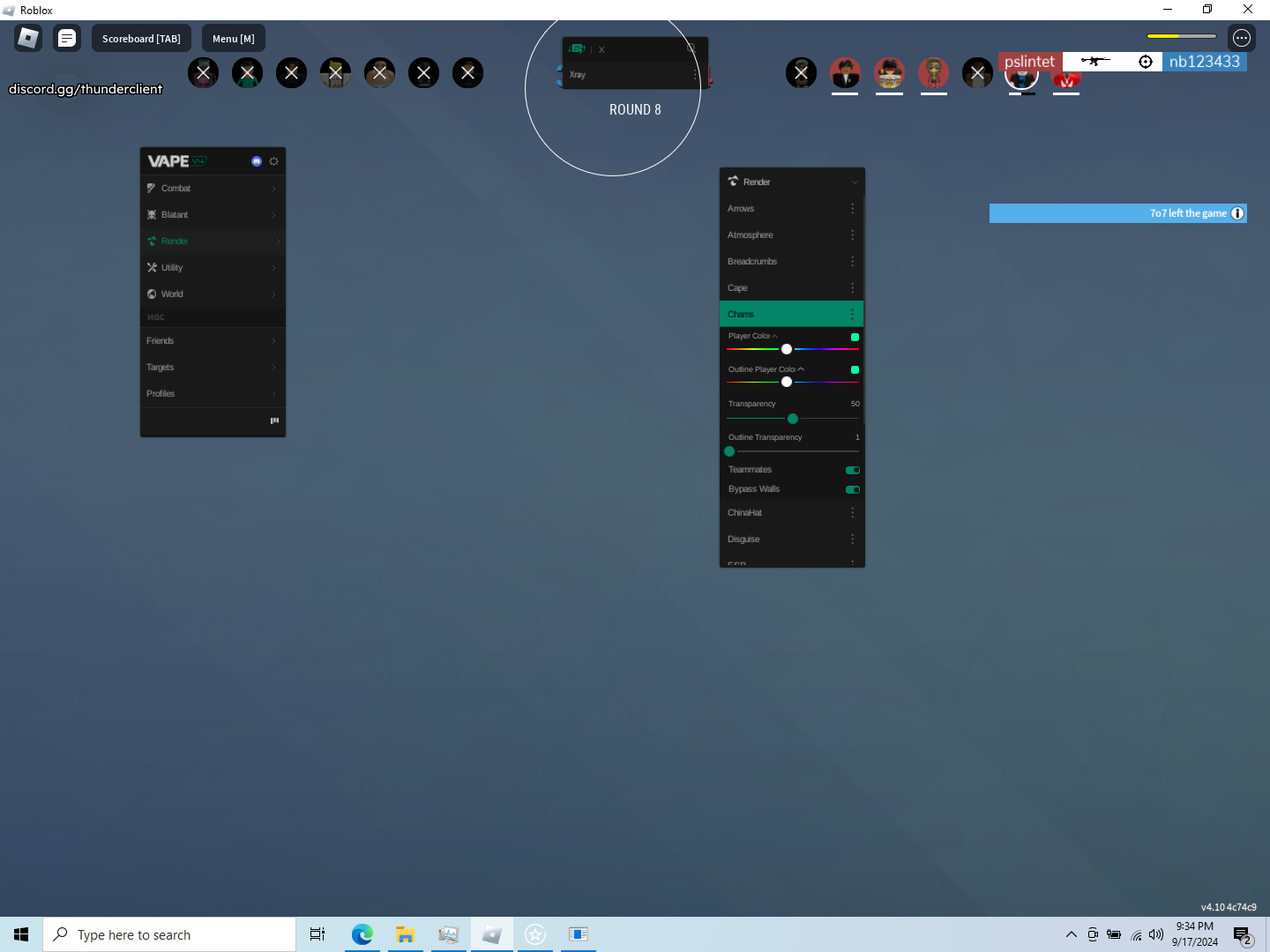This screenshot has height=952, width=1270.
Task: Open Arrows module three-dot options
Action: point(852,208)
